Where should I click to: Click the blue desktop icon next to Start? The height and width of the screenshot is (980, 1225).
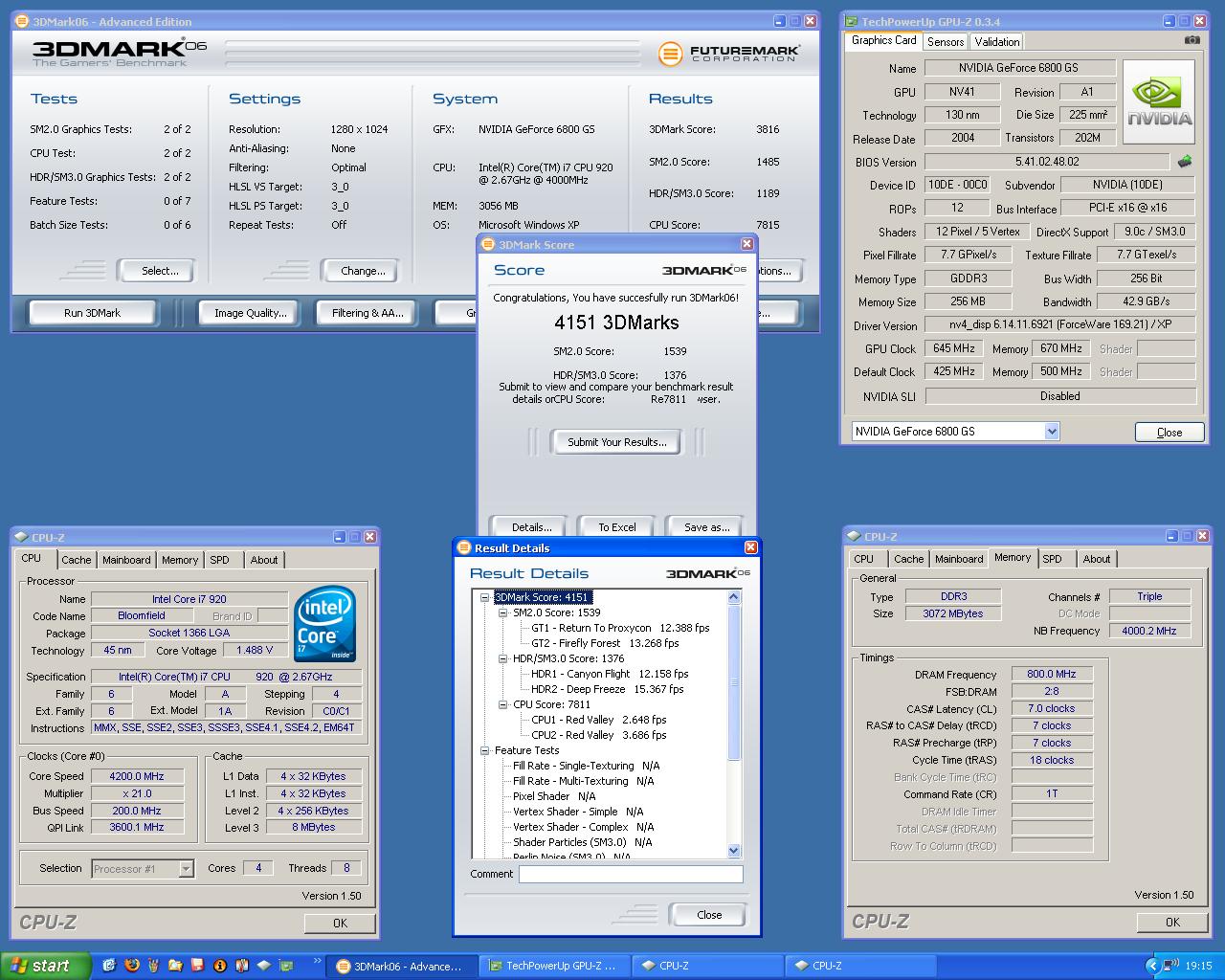[x=109, y=966]
